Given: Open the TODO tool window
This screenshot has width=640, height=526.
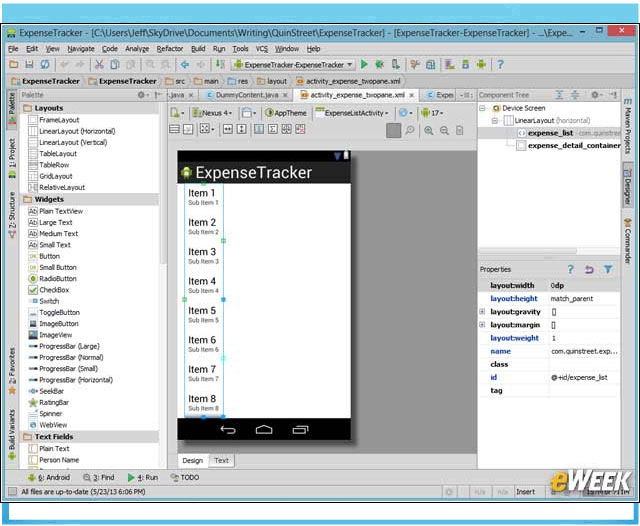Looking at the screenshot, I should (x=184, y=477).
